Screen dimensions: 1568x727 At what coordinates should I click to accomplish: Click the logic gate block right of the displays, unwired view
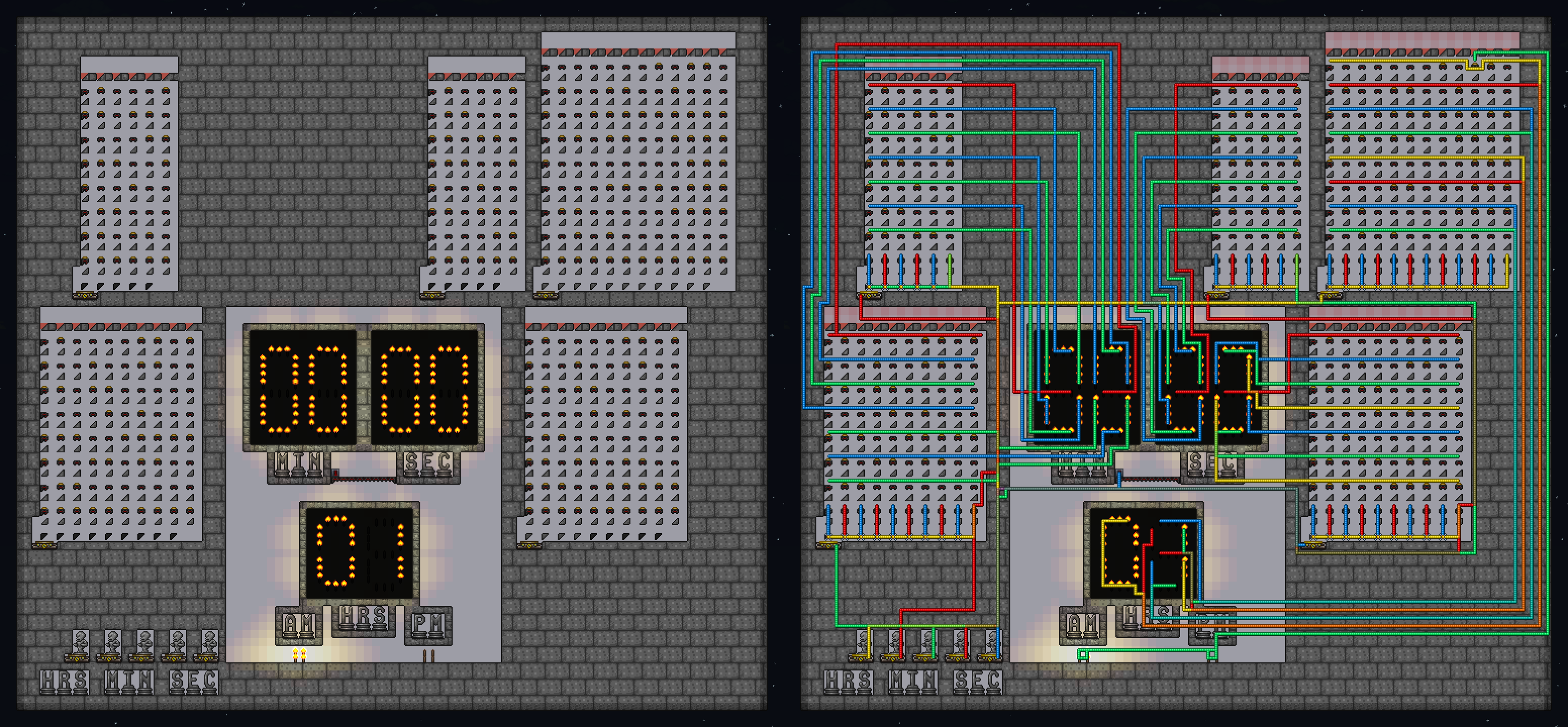tap(603, 425)
